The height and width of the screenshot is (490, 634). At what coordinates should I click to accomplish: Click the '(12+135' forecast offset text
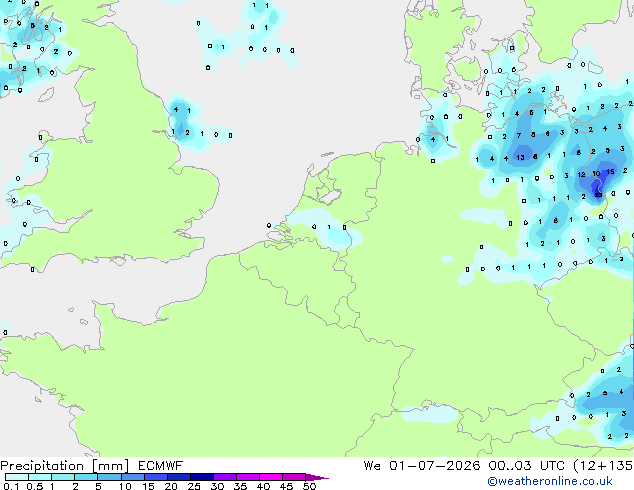(x=603, y=466)
